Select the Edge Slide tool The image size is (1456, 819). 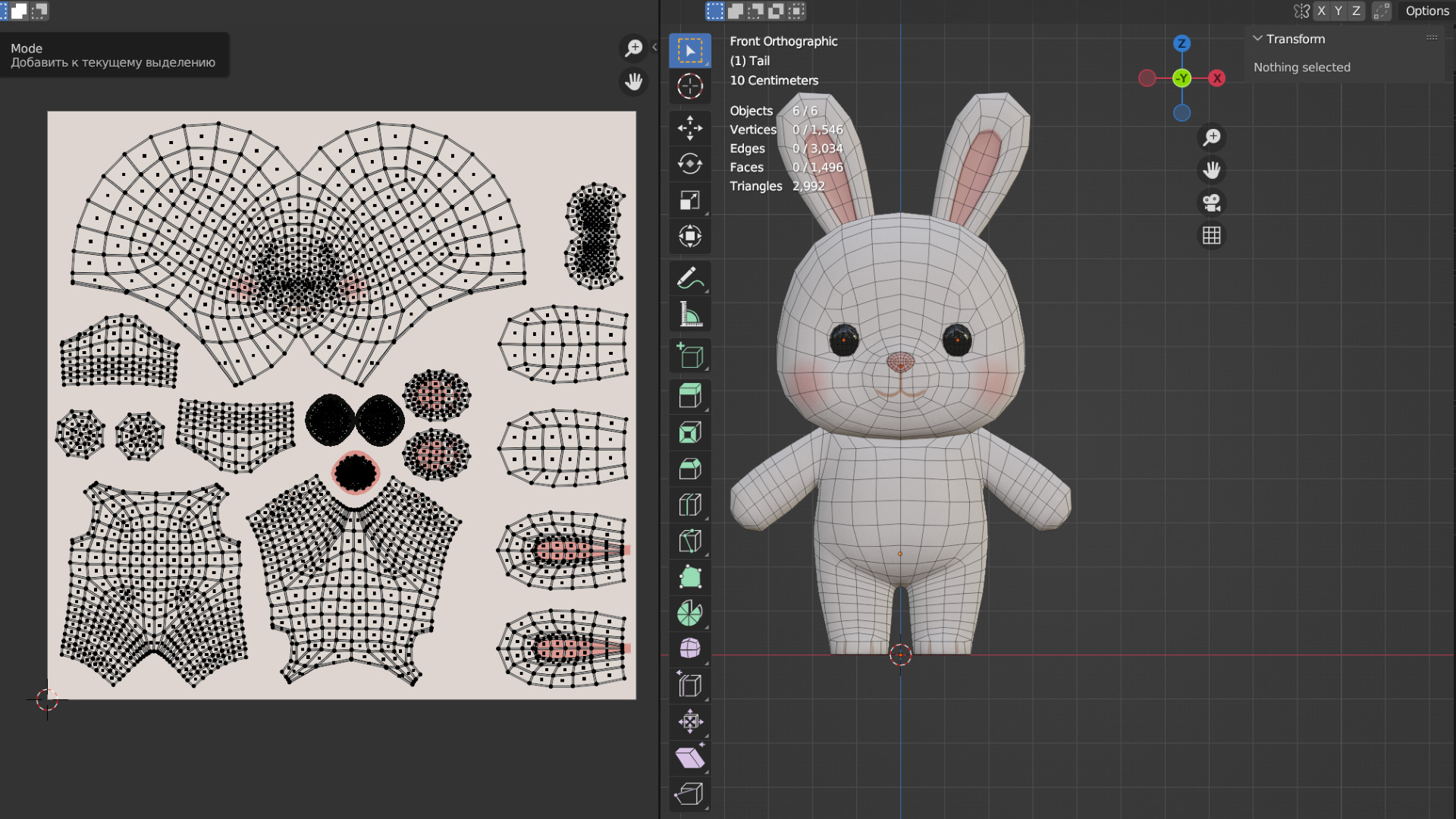tap(689, 686)
